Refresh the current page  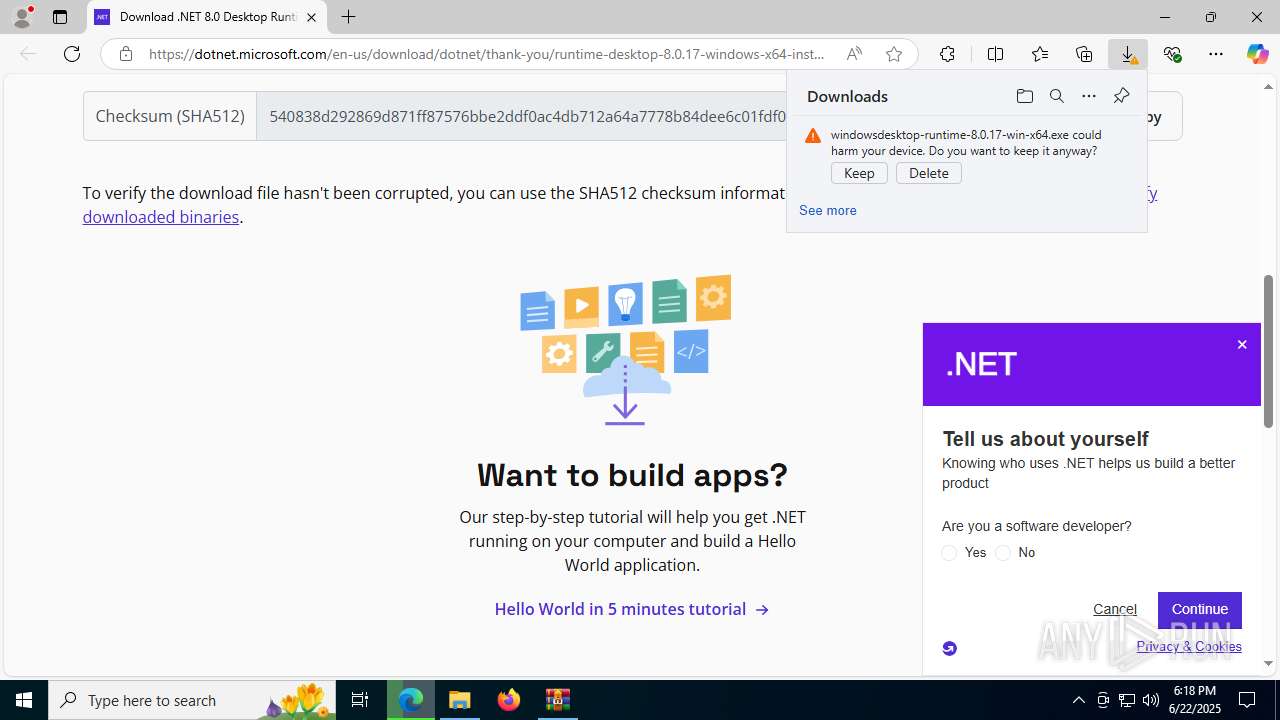coord(72,54)
